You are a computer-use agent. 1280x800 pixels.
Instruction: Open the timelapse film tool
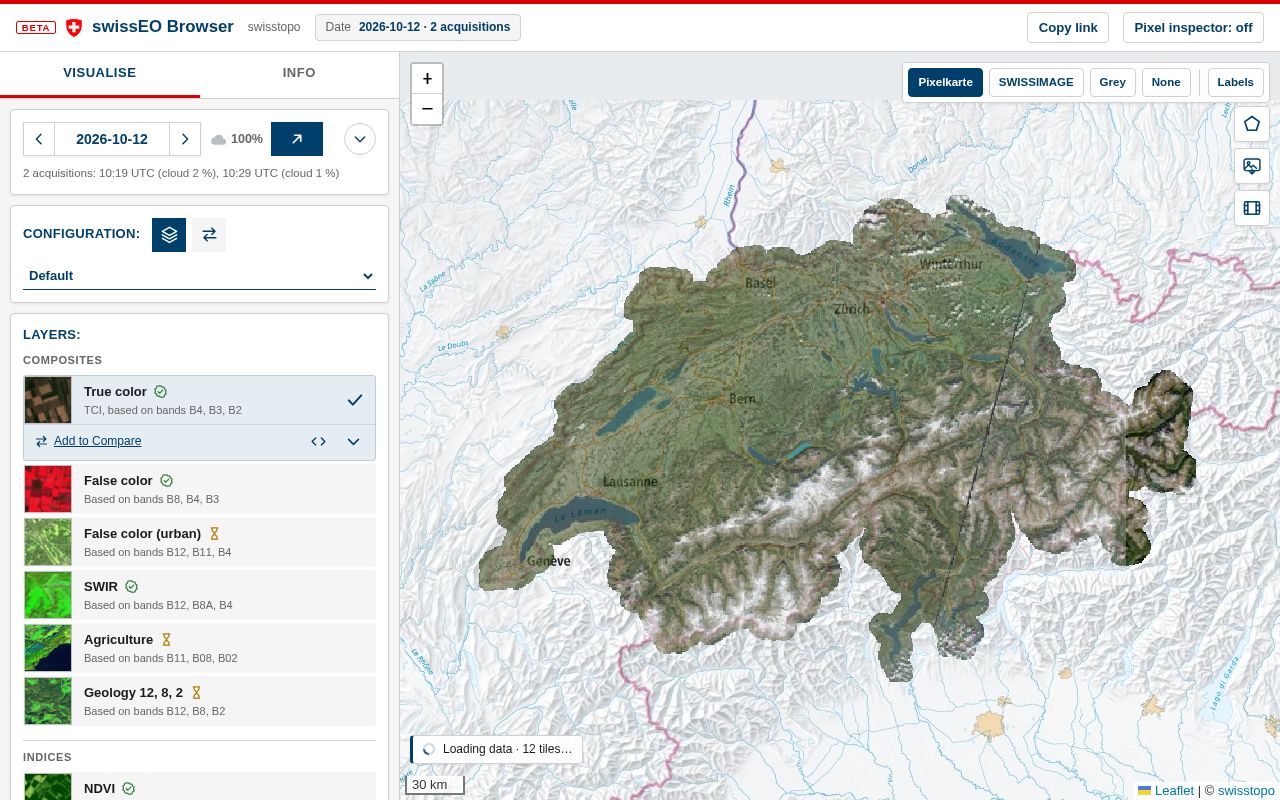1252,208
